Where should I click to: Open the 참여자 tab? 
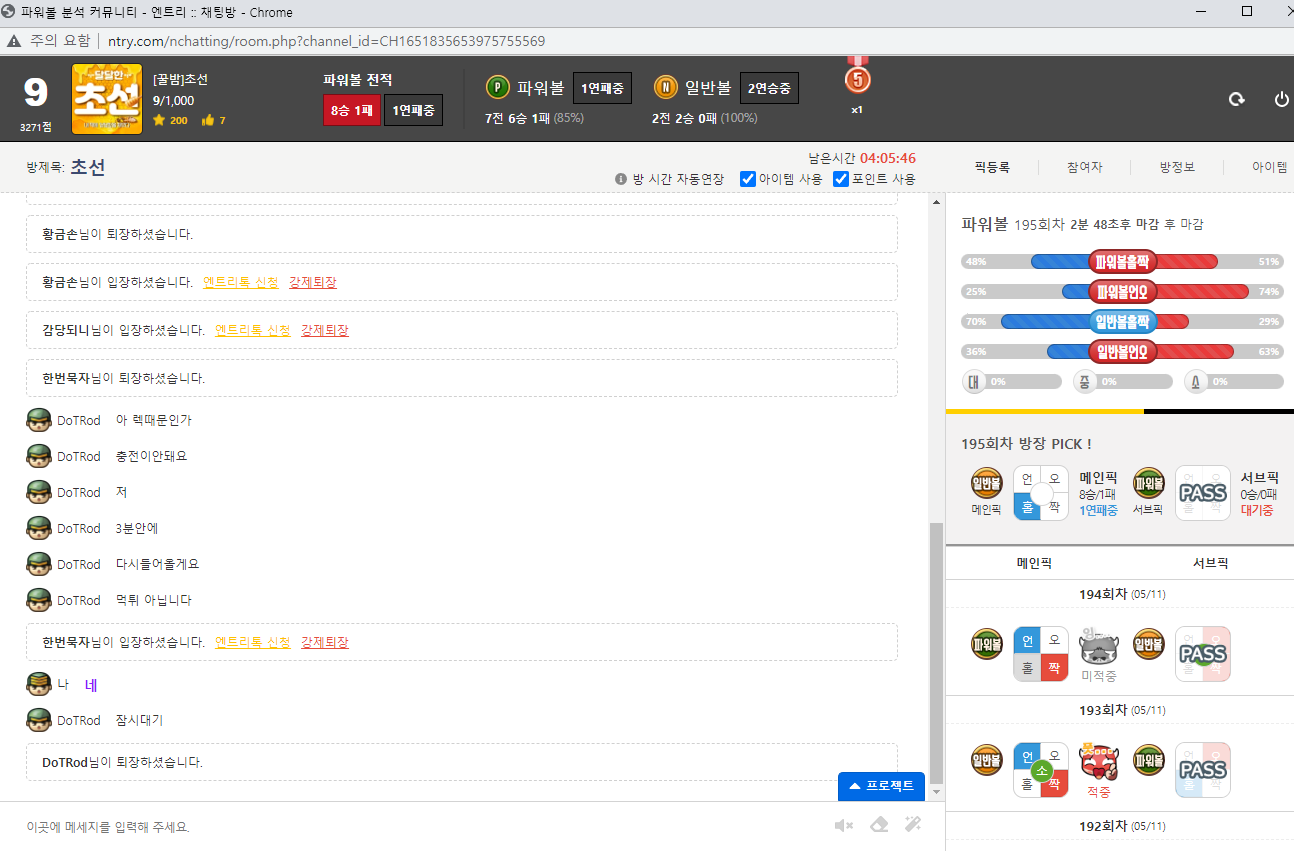pos(1084,167)
